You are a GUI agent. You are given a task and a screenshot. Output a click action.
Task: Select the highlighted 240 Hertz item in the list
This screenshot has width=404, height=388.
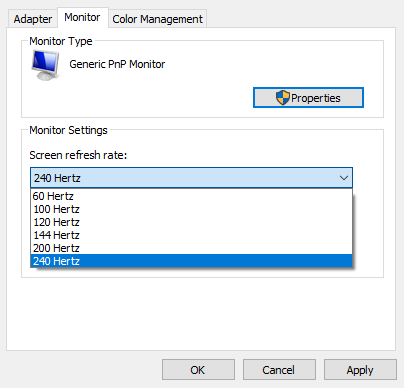[x=191, y=261]
